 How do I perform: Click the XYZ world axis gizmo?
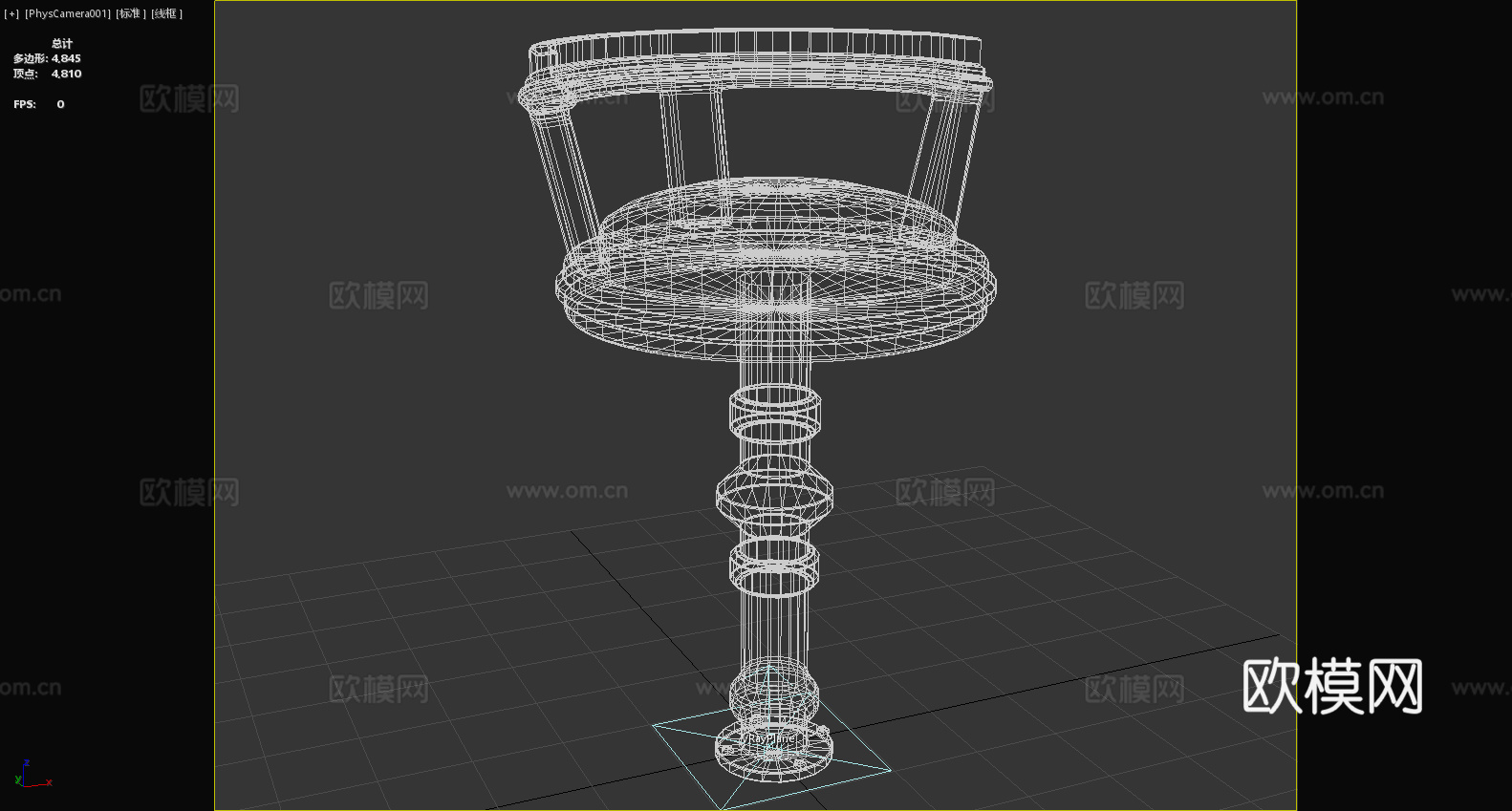[x=32, y=774]
